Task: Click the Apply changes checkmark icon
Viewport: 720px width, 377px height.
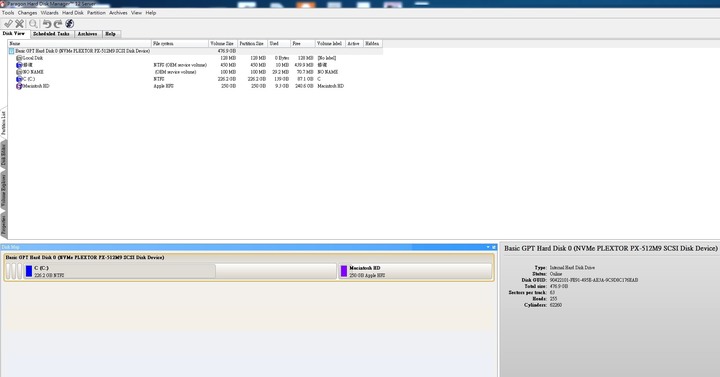Action: click(8, 23)
